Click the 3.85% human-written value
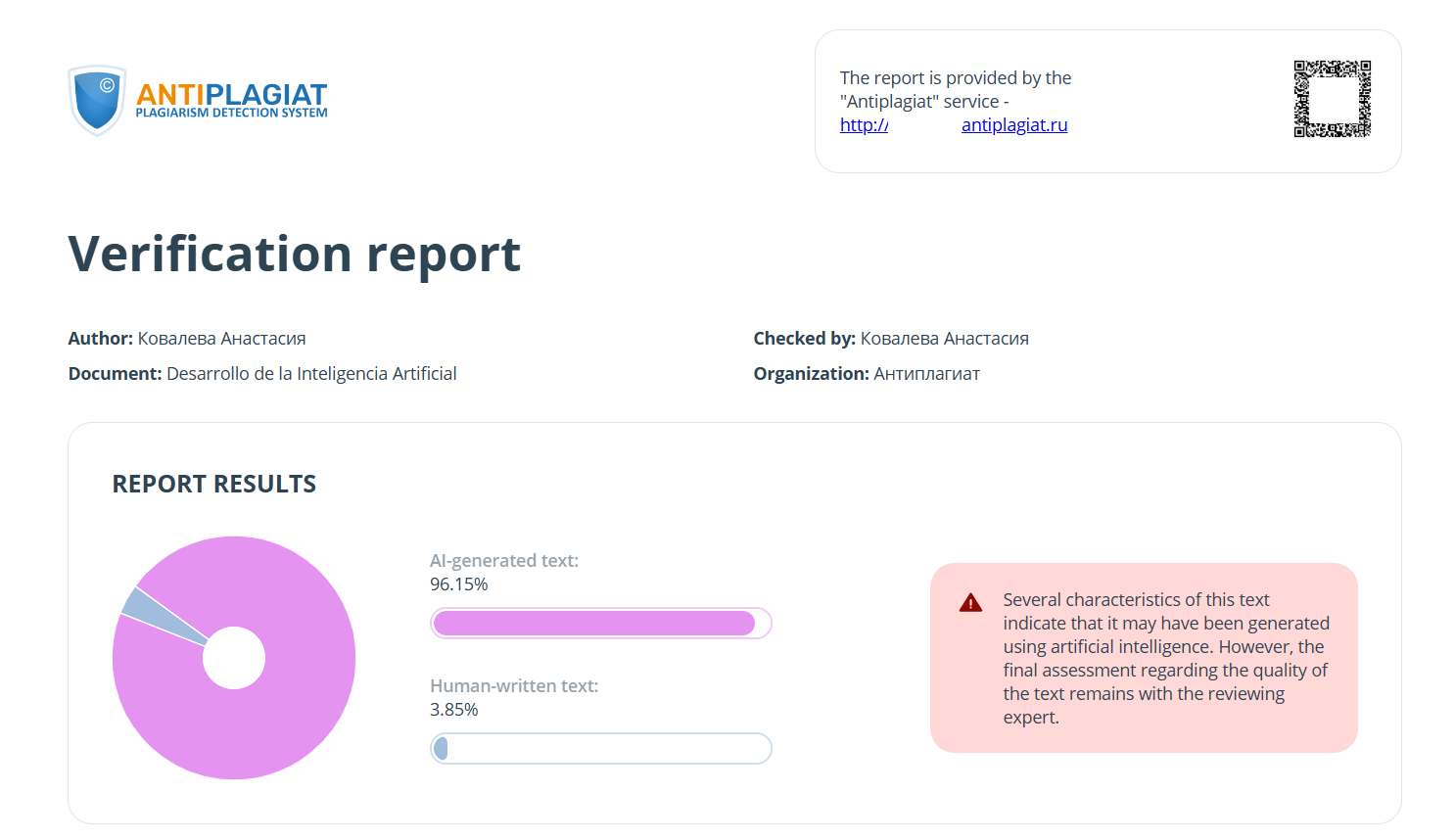The height and width of the screenshot is (840, 1455). [x=453, y=710]
